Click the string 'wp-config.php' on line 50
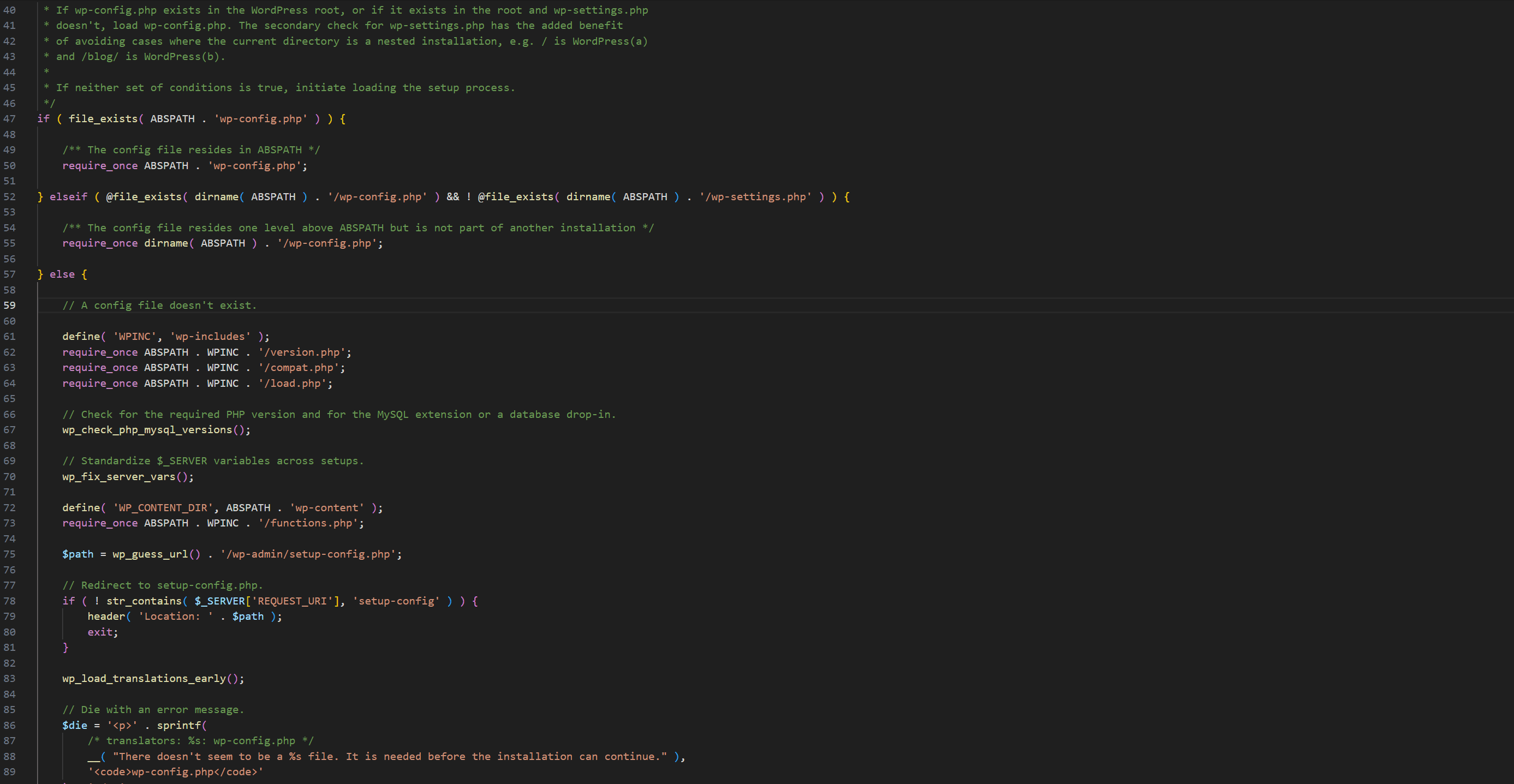 pos(254,166)
